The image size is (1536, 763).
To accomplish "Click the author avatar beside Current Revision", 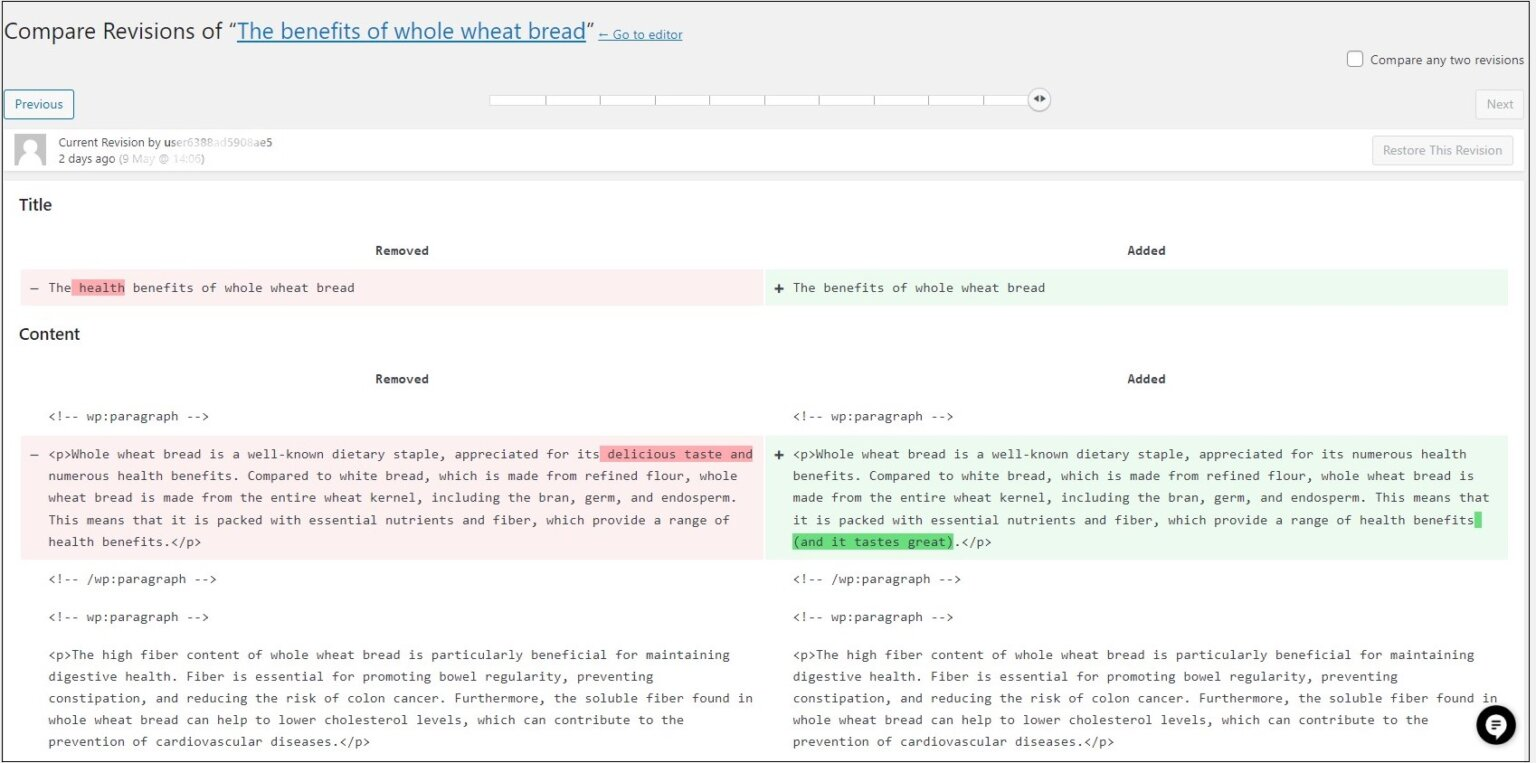I will click(30, 150).
